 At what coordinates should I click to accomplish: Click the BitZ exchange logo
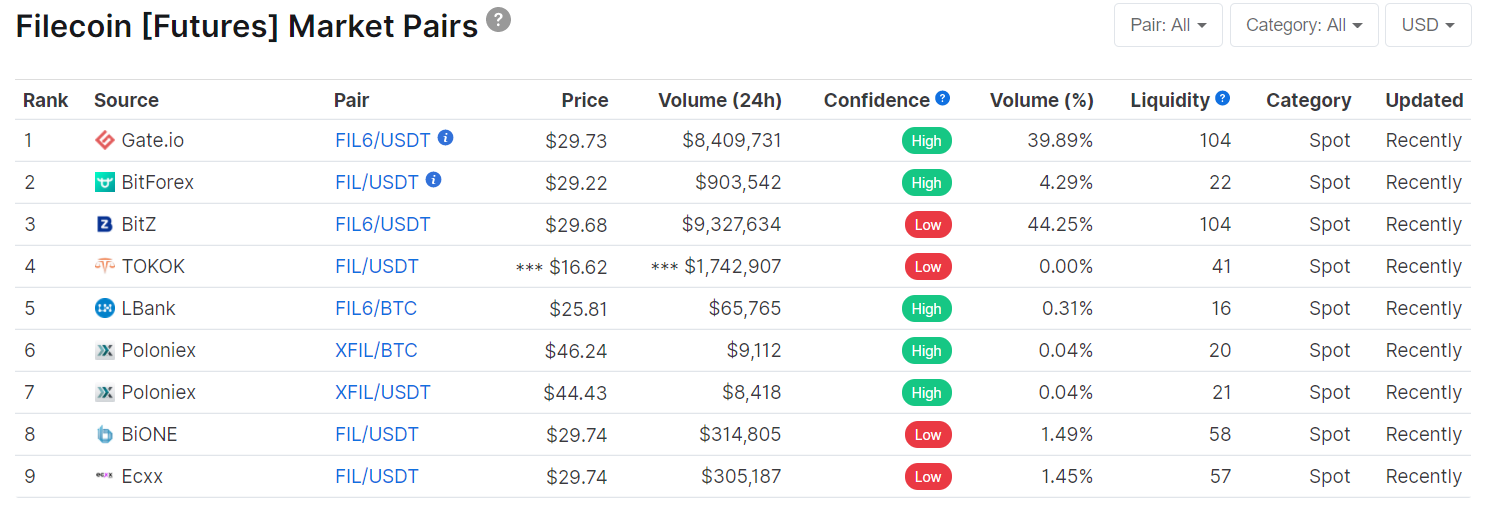(x=104, y=224)
